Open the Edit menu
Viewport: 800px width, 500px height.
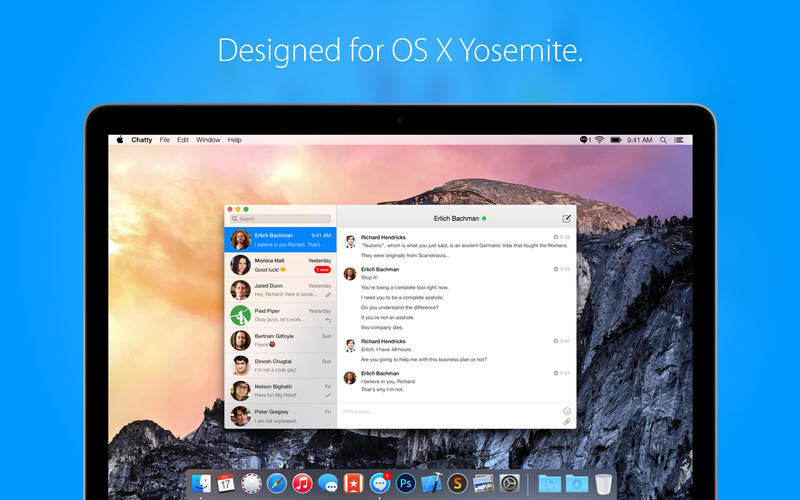(x=183, y=140)
